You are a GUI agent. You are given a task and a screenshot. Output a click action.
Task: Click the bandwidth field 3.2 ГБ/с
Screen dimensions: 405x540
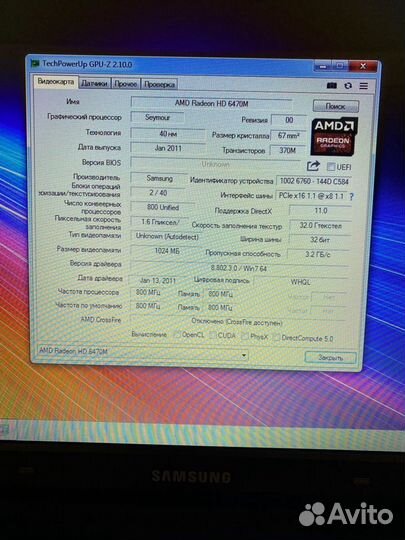click(318, 255)
